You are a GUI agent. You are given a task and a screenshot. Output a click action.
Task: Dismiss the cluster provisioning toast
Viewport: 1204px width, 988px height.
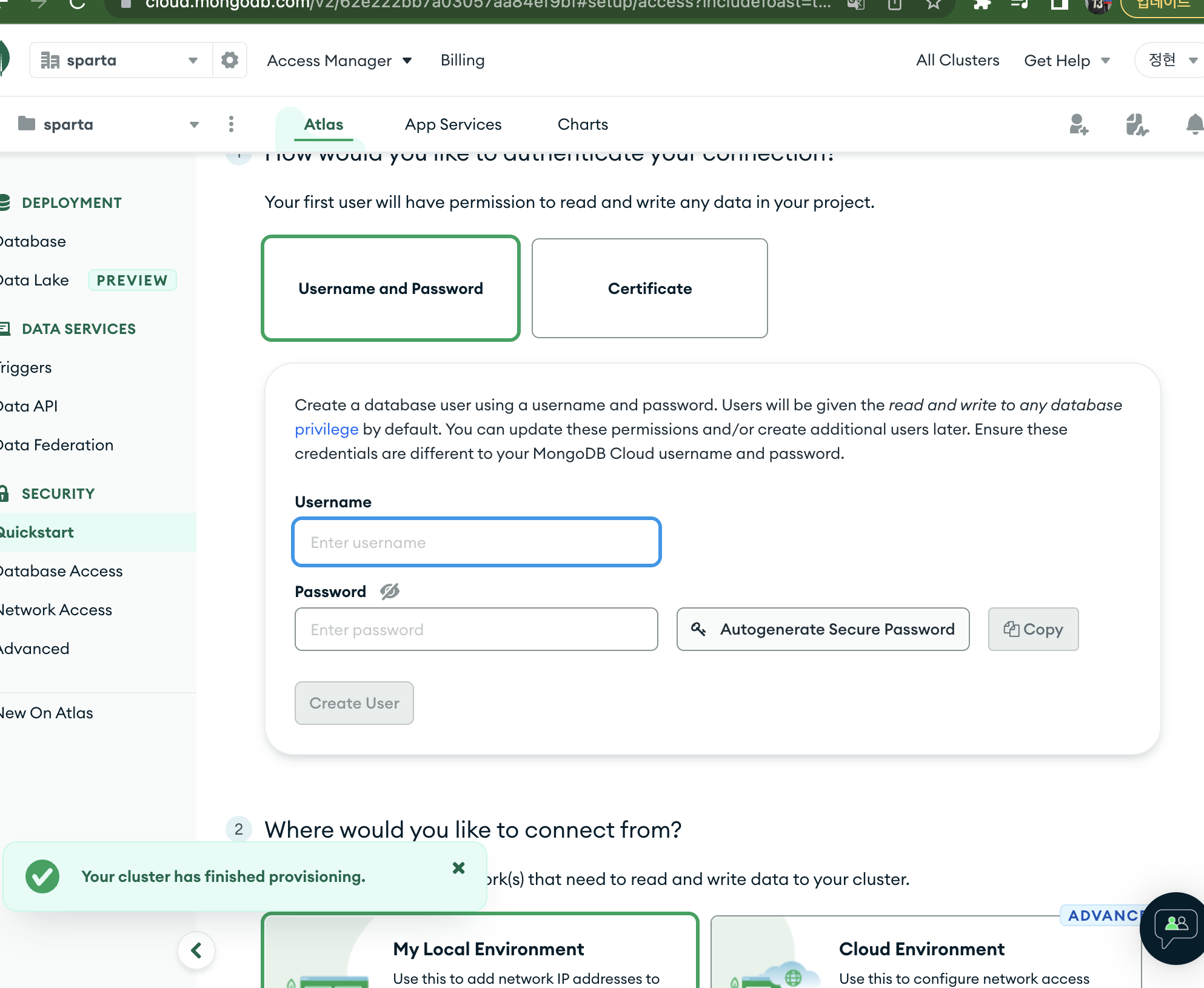(459, 868)
